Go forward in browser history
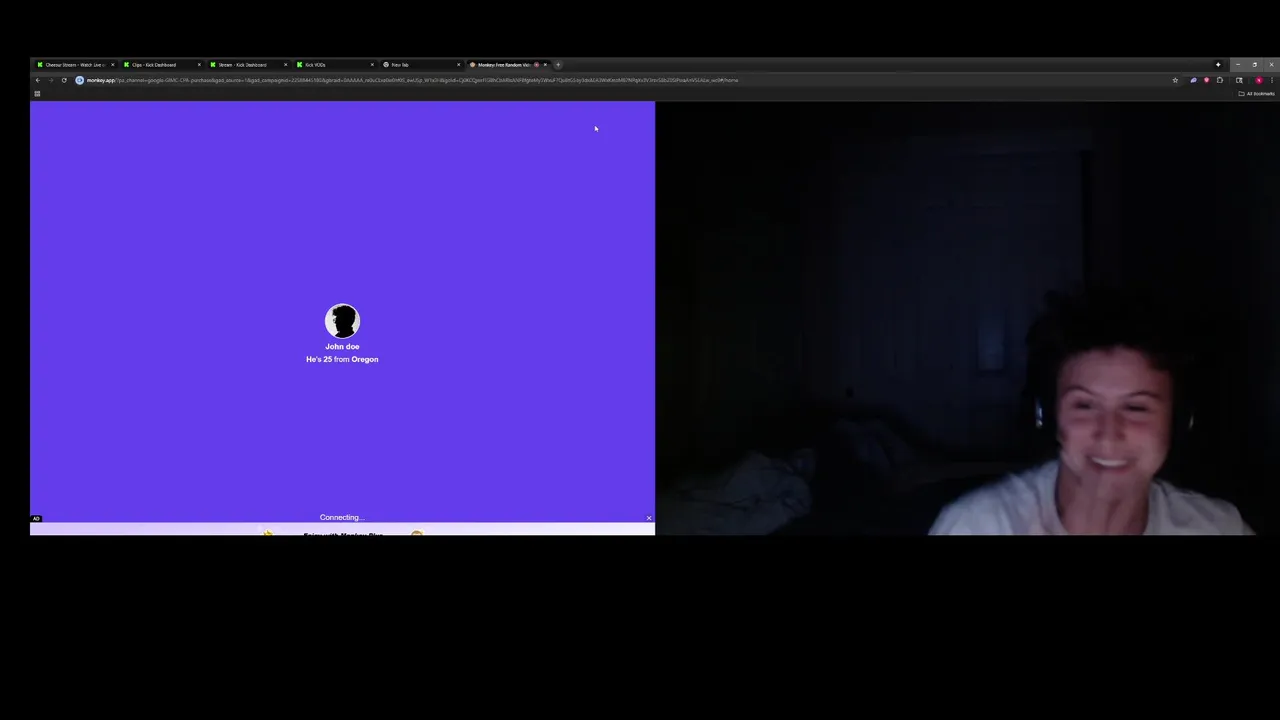 coord(51,80)
